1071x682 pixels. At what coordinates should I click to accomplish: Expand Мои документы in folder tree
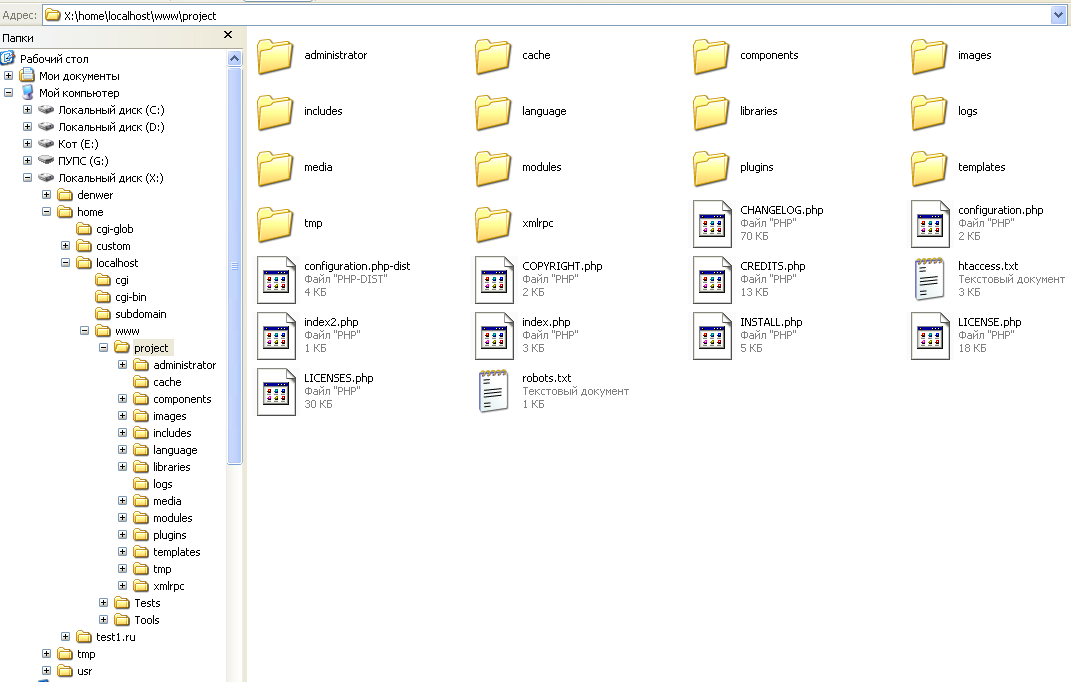(8, 76)
